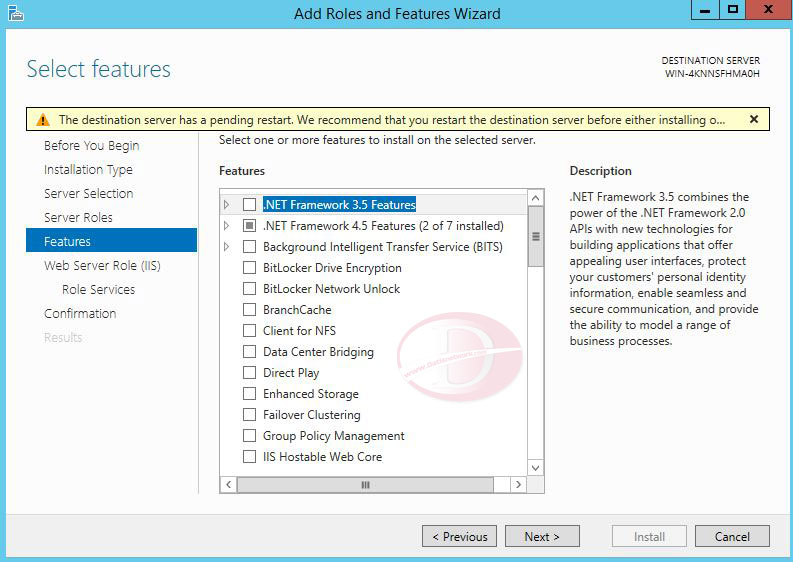Dismiss the pending restart warning banner
Screen dimensions: 793x562
click(754, 119)
